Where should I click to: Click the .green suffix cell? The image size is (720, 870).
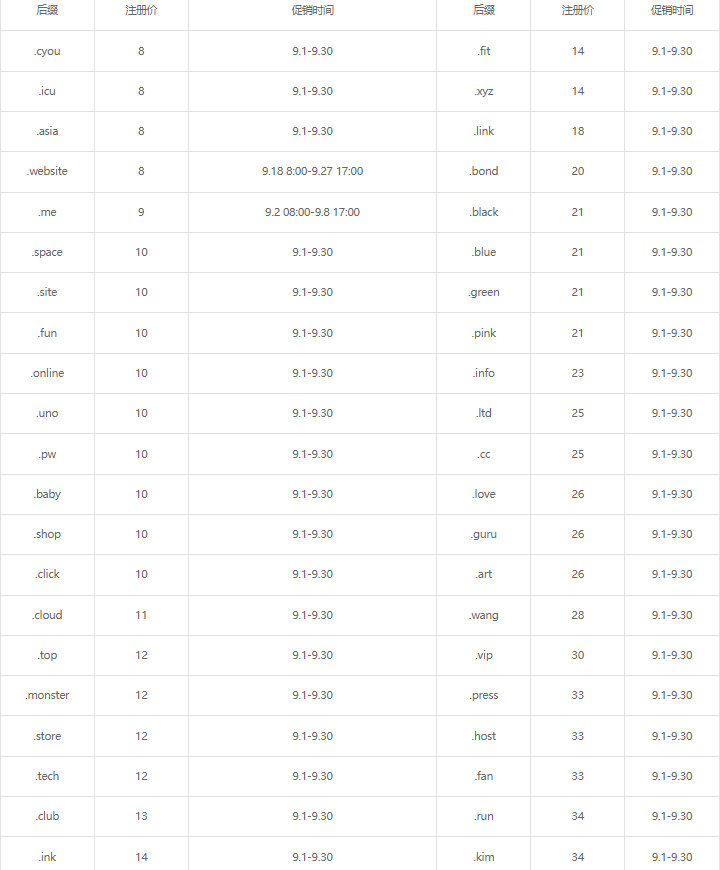484,292
